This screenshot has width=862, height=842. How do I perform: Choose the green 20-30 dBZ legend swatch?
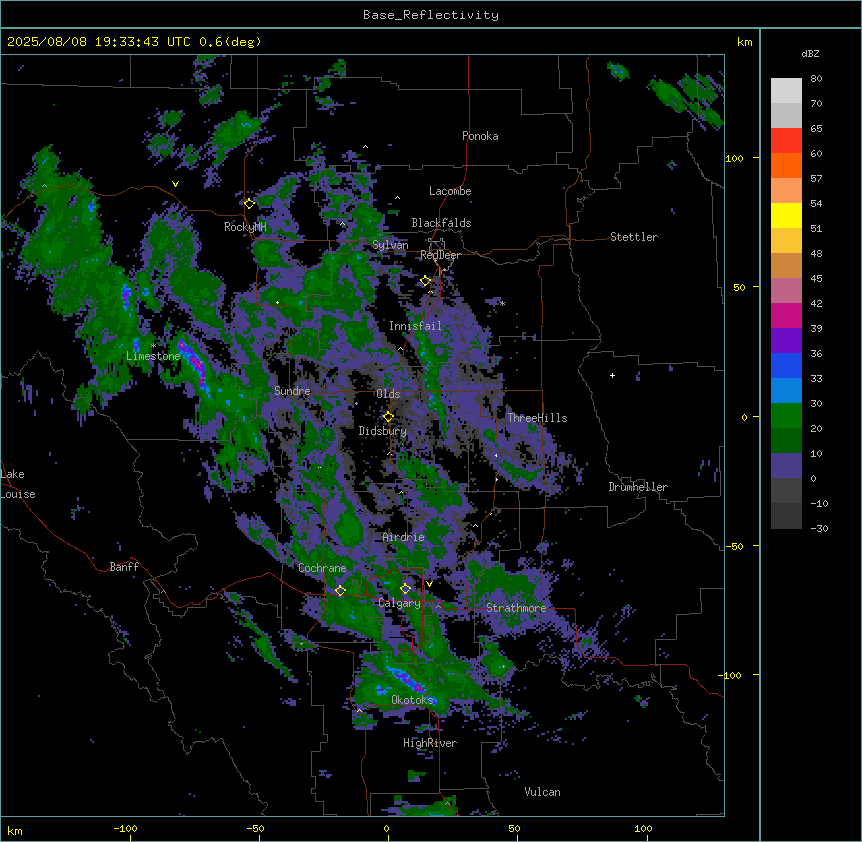pyautogui.click(x=786, y=416)
